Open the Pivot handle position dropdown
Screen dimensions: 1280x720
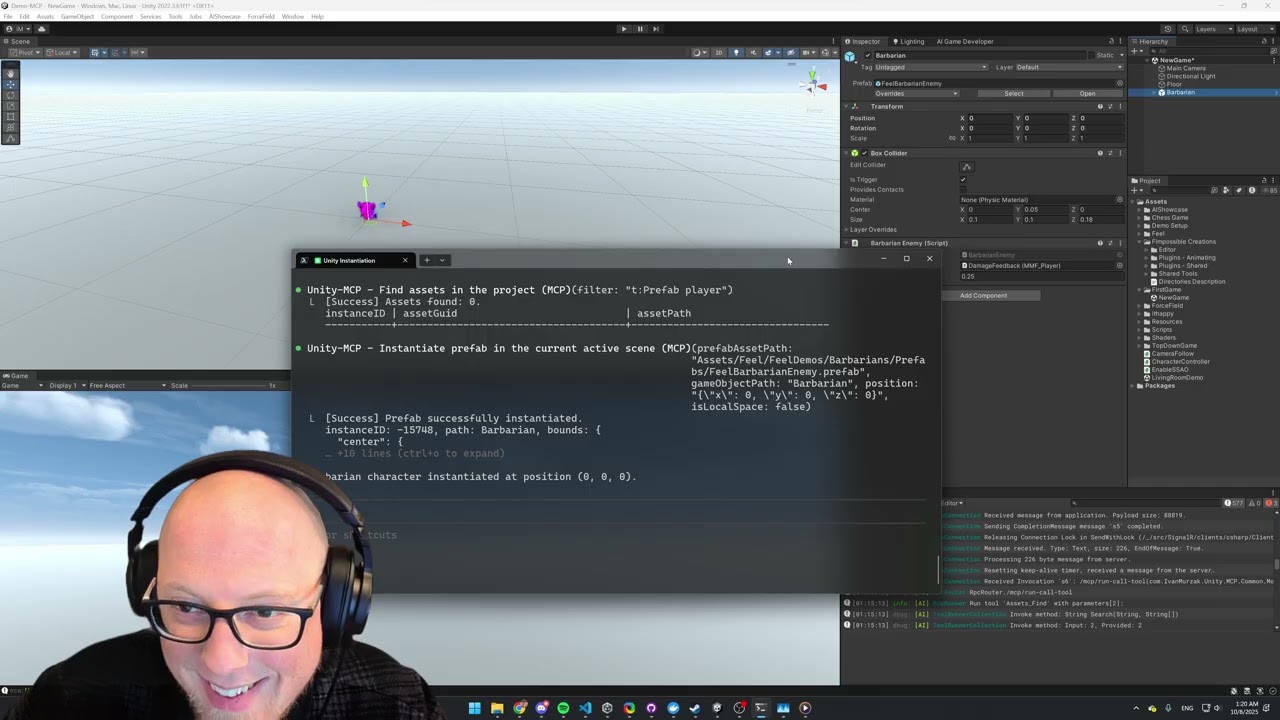(24, 52)
